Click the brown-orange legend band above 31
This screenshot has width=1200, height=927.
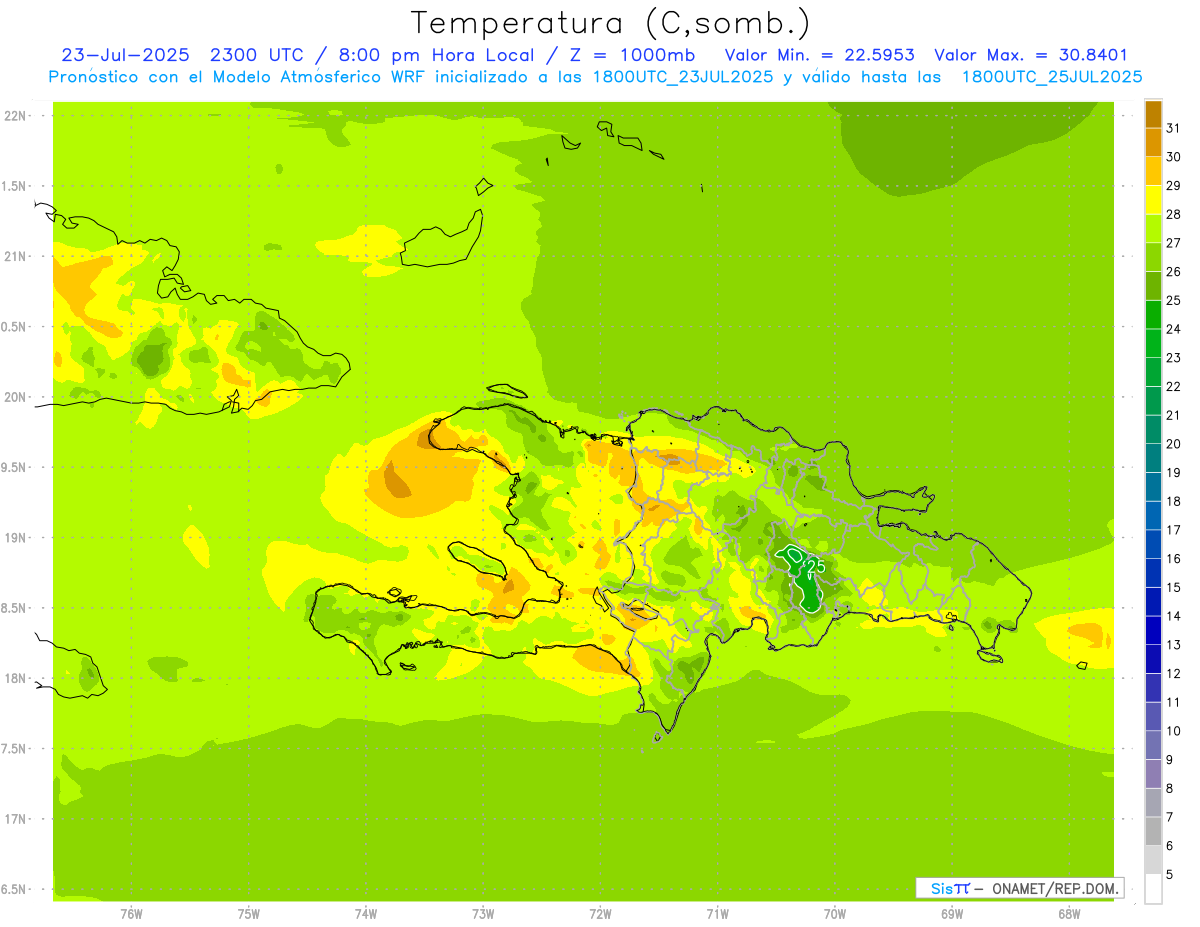click(x=1153, y=114)
